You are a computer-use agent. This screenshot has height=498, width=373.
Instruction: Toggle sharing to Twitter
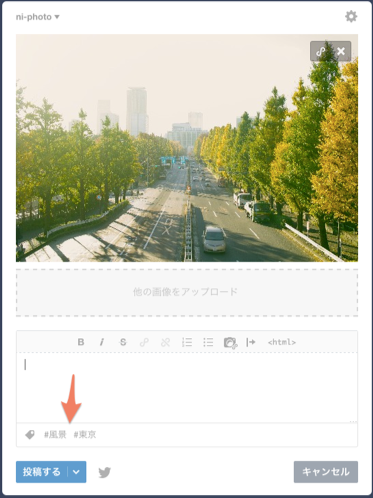coord(105,472)
